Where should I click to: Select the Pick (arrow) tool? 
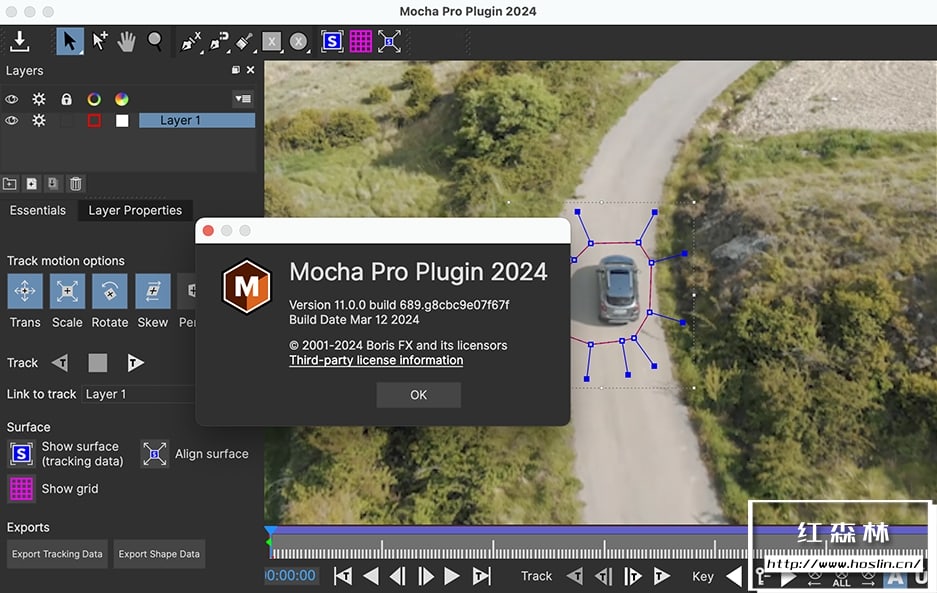coord(70,41)
